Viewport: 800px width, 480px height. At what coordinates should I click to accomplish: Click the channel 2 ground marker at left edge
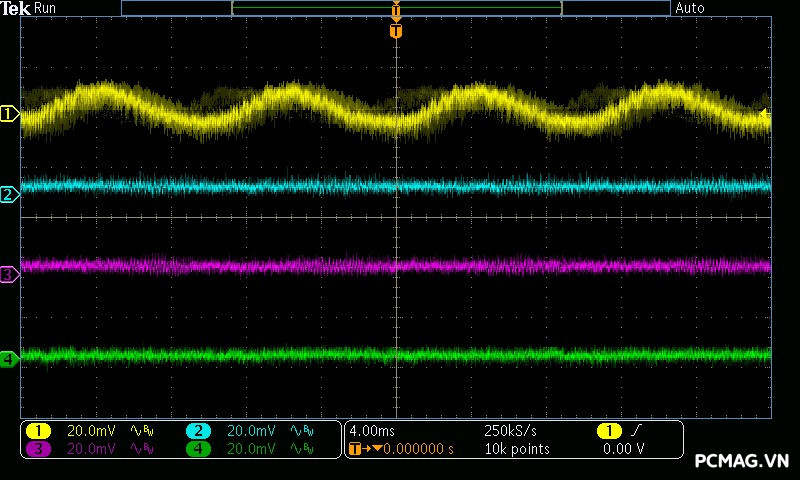point(9,195)
